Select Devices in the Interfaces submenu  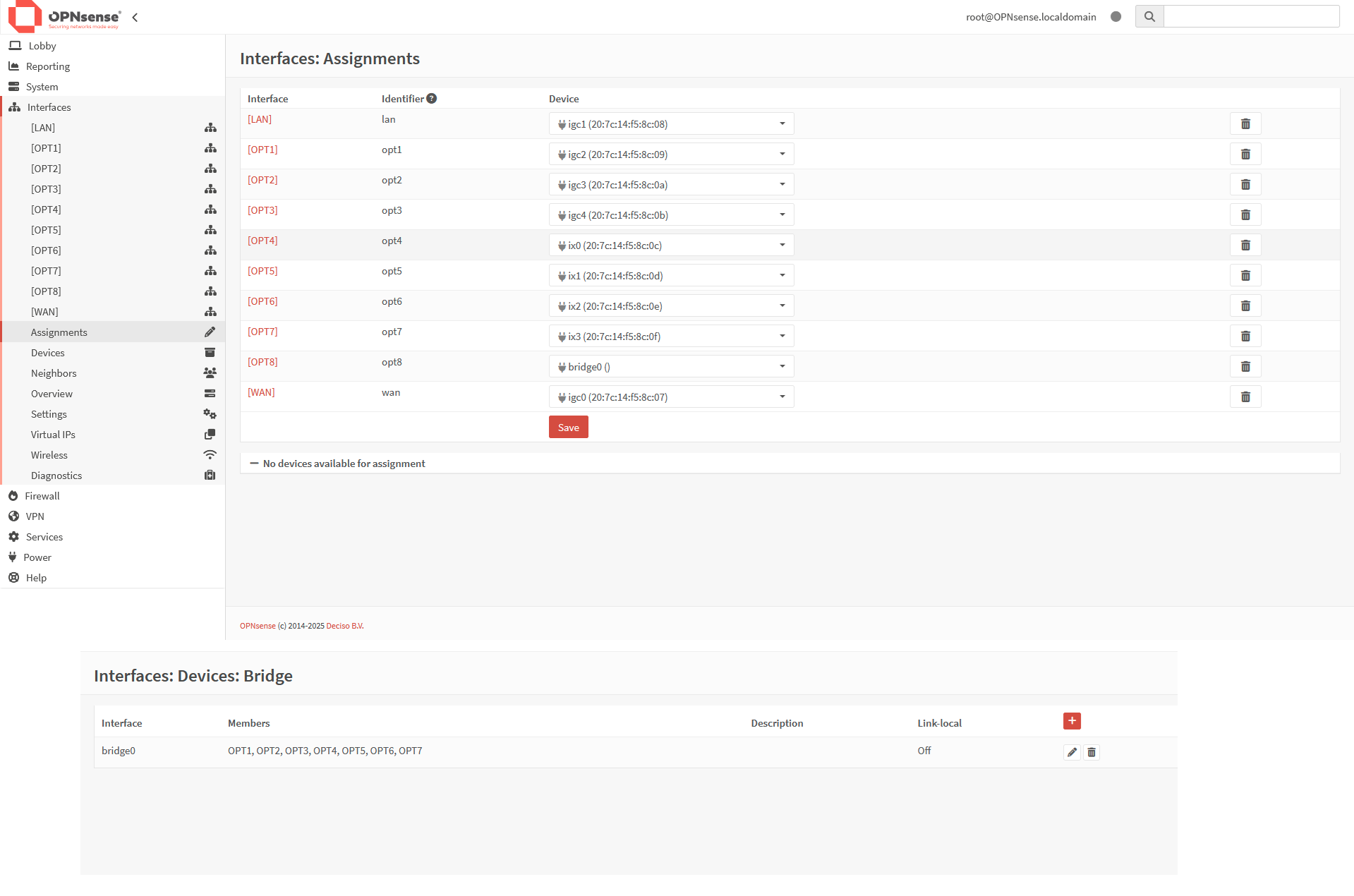coord(112,353)
